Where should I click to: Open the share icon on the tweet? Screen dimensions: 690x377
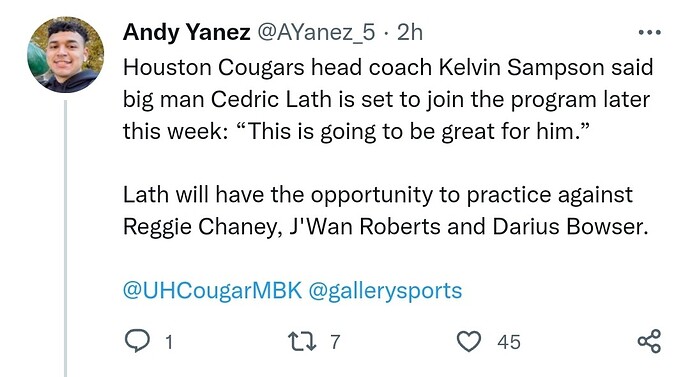click(650, 341)
